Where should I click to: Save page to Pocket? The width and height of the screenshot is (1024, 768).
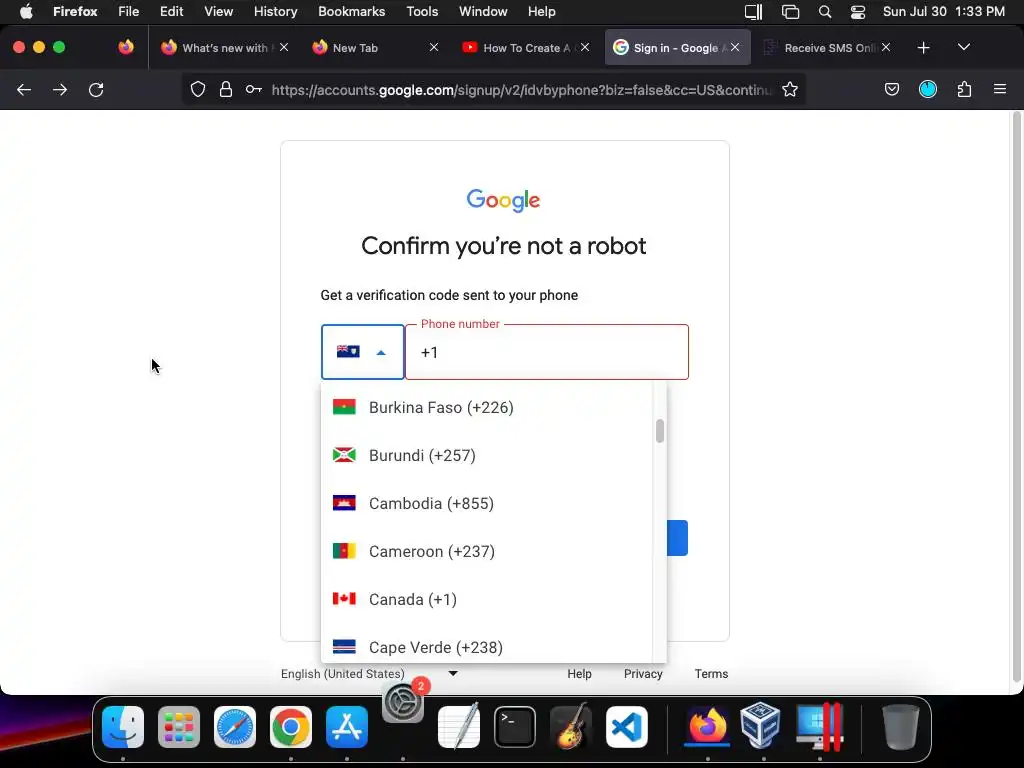pyautogui.click(x=891, y=89)
